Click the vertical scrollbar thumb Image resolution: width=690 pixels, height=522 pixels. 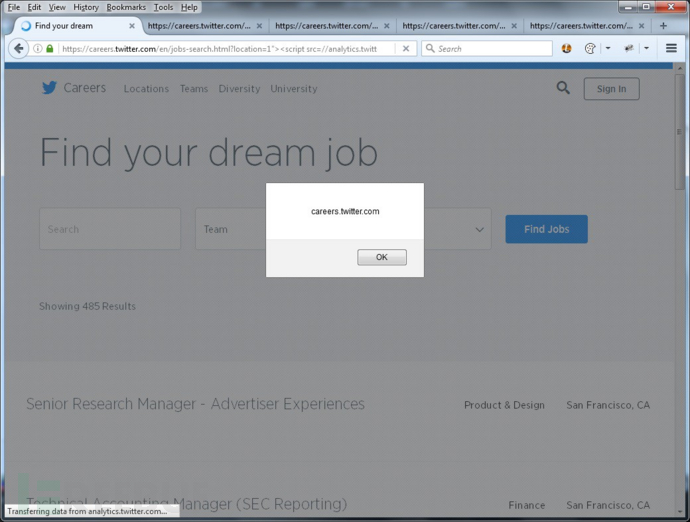[x=679, y=132]
